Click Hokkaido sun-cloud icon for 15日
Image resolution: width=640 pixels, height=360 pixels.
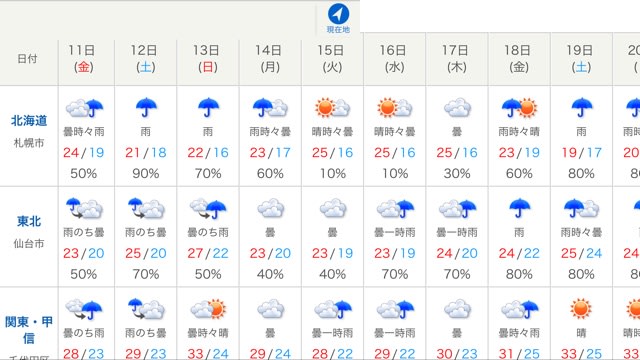tap(332, 108)
